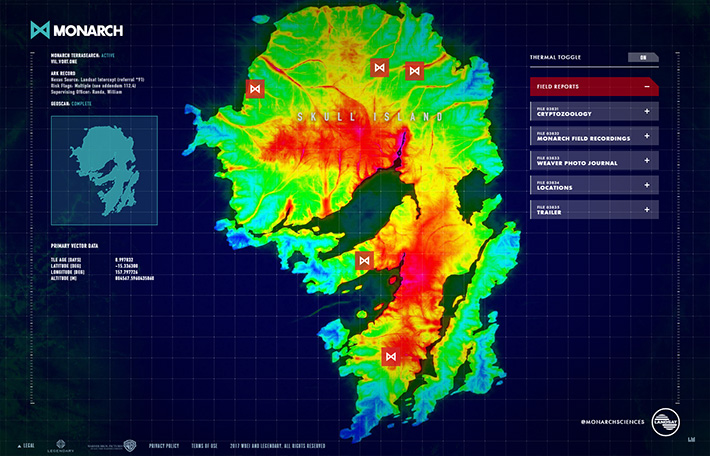Open the Privacy Policy link

(x=164, y=446)
